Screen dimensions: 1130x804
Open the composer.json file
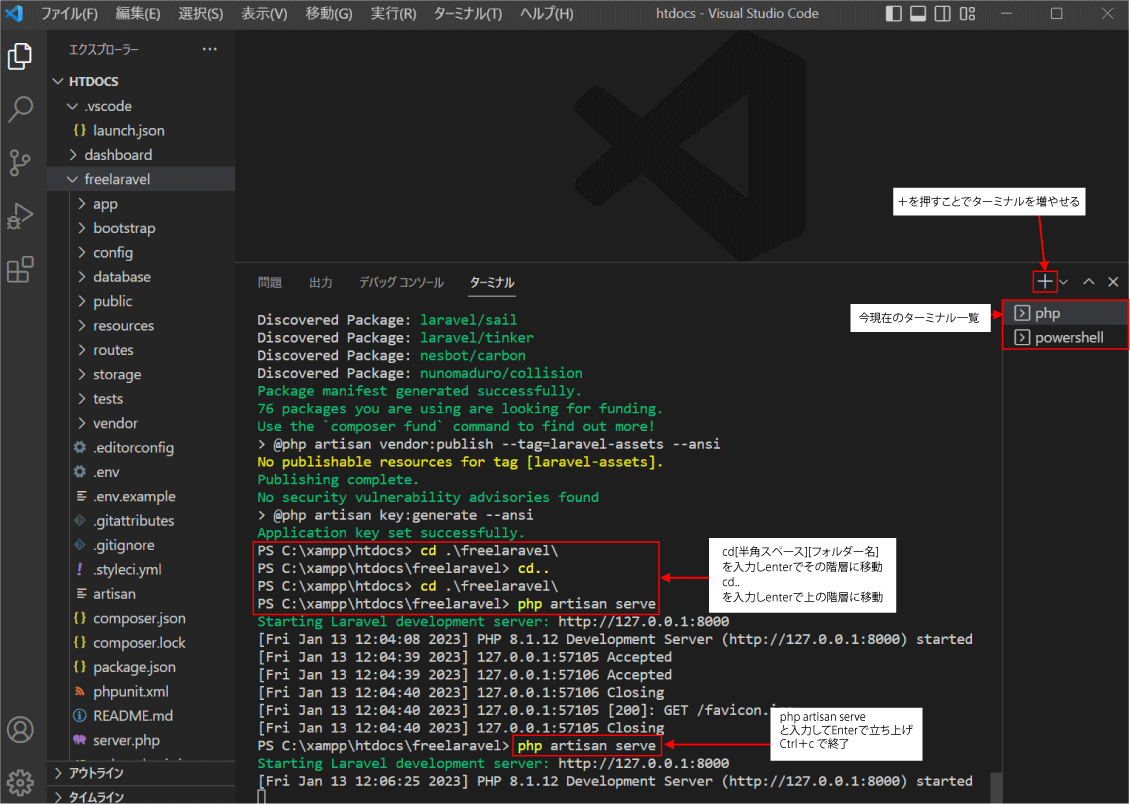[139, 619]
